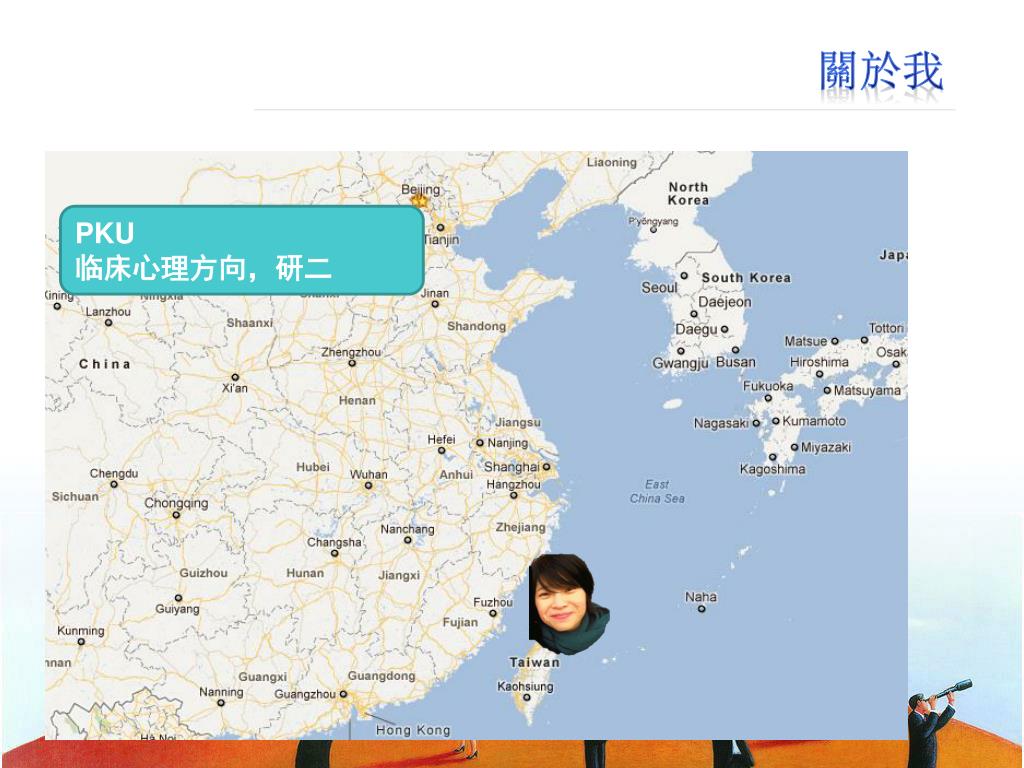
Task: Click the Hangzhou city label
Action: pyautogui.click(x=513, y=485)
